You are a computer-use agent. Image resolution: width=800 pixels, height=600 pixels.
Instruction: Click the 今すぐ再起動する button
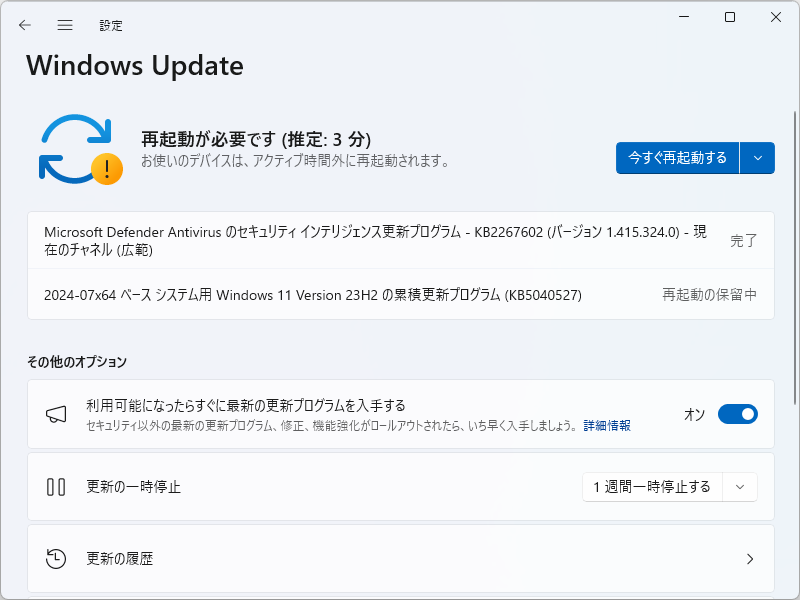click(676, 158)
